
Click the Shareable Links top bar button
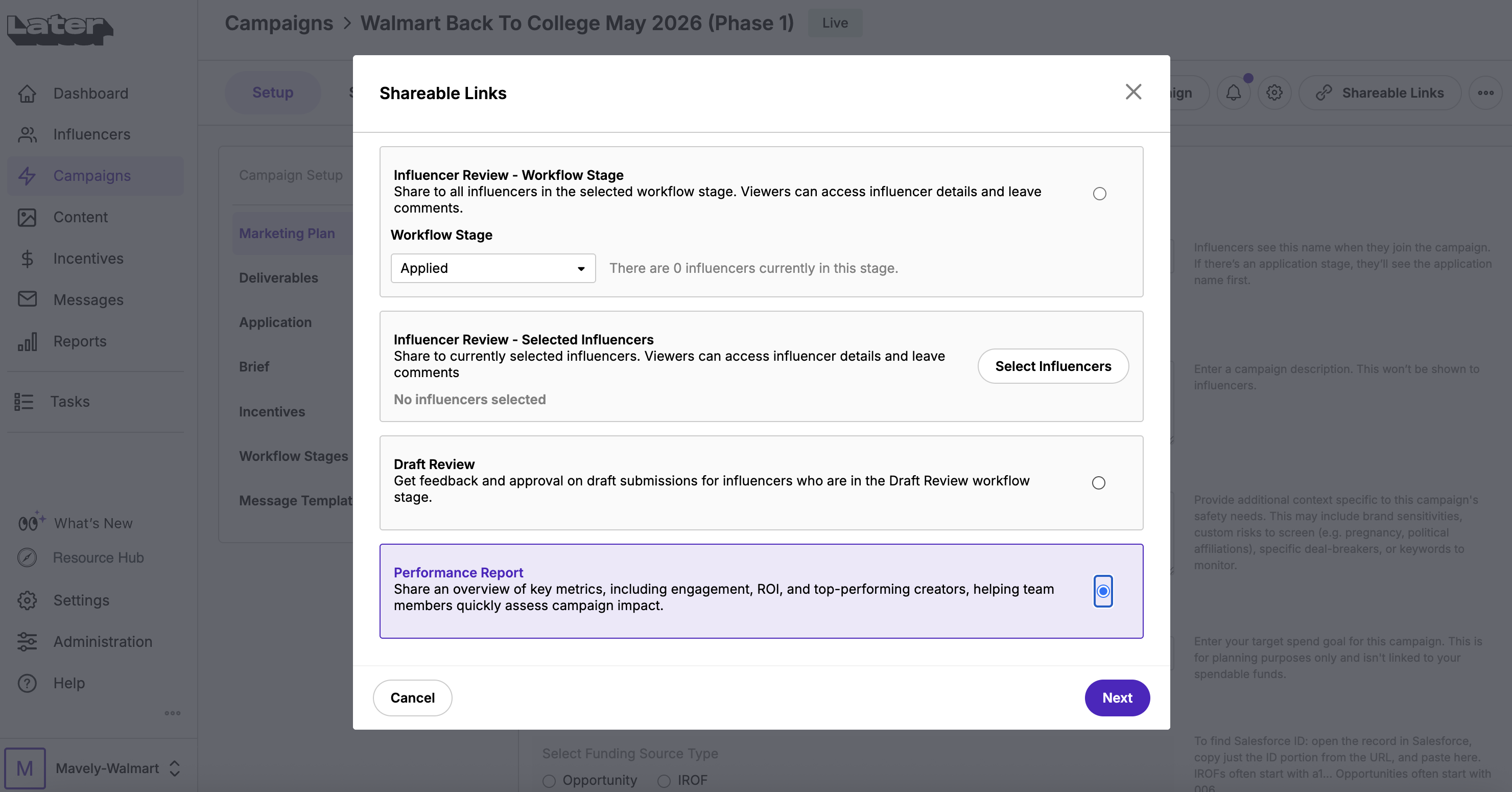coord(1380,93)
